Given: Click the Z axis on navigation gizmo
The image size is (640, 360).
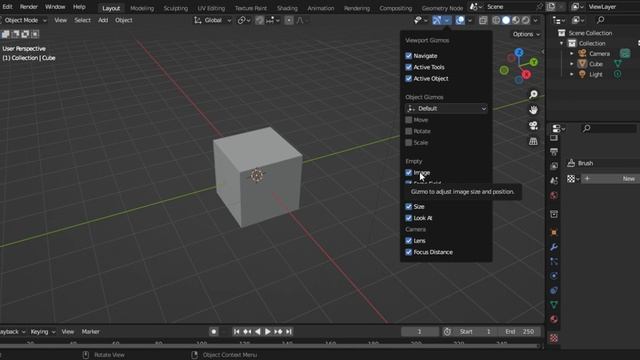Looking at the screenshot, I should click(519, 52).
